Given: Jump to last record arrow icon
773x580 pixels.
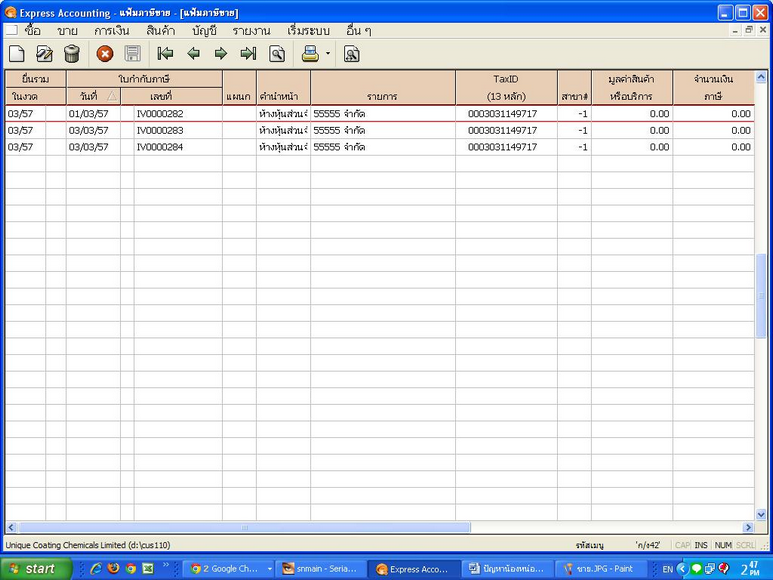Looking at the screenshot, I should 248,54.
